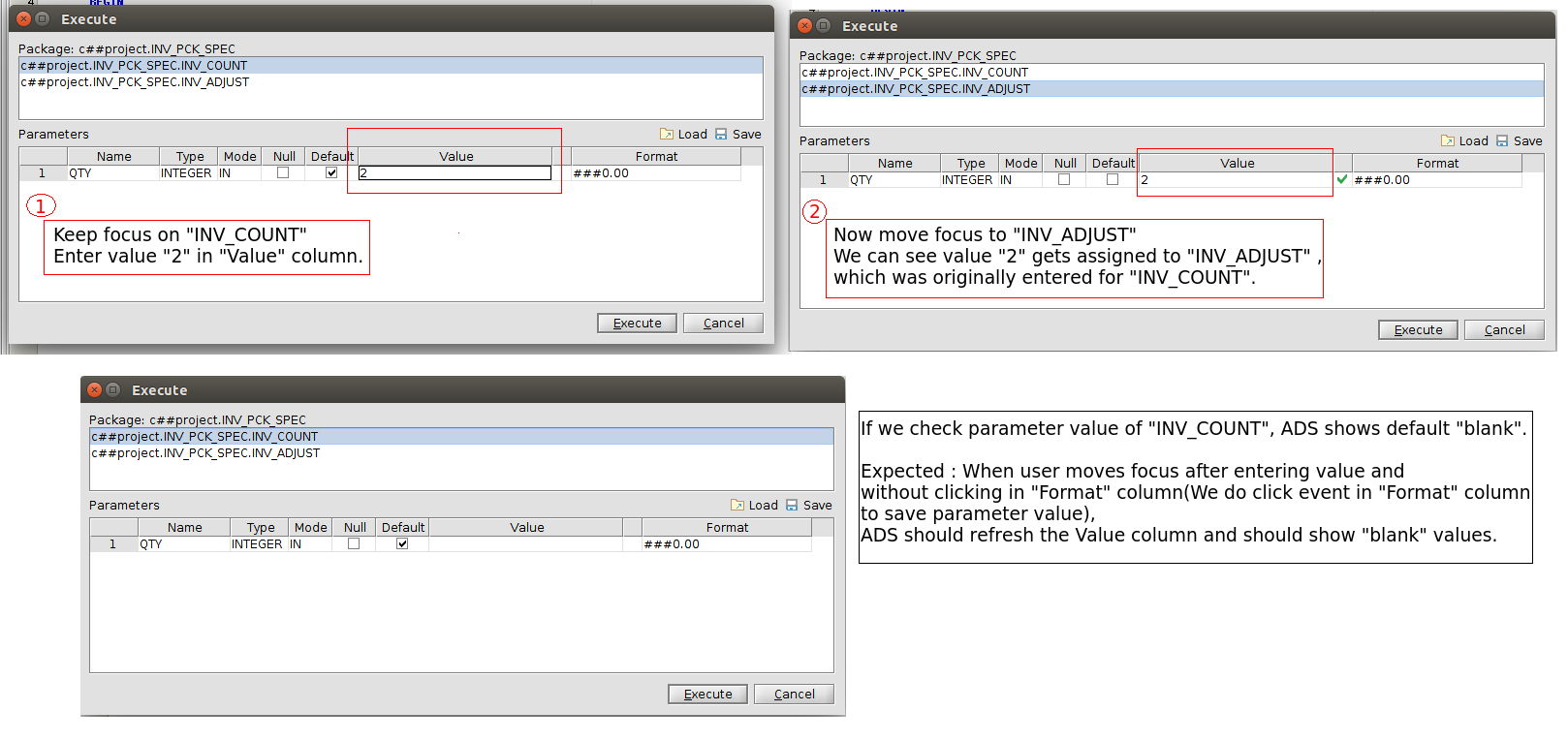Check Default checkbox in top-right window
Screen dimensions: 1568x742
(1113, 179)
